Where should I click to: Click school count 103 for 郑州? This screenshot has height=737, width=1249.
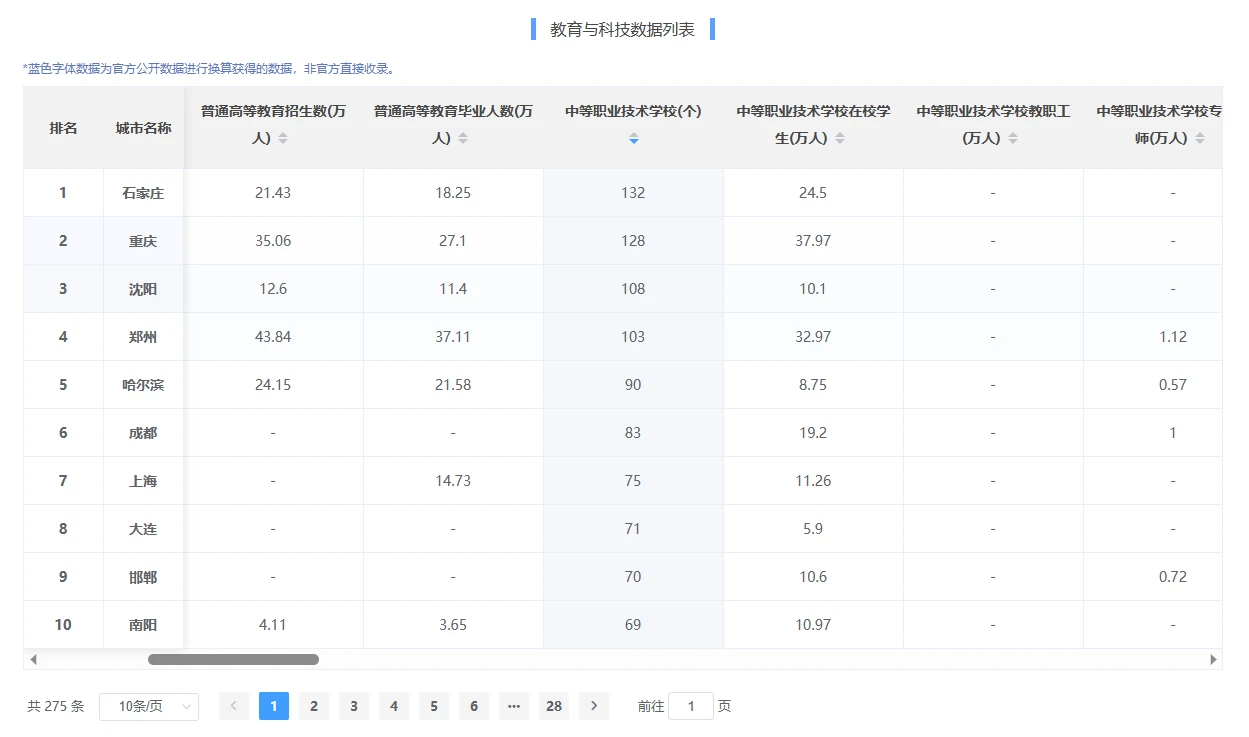tap(633, 337)
